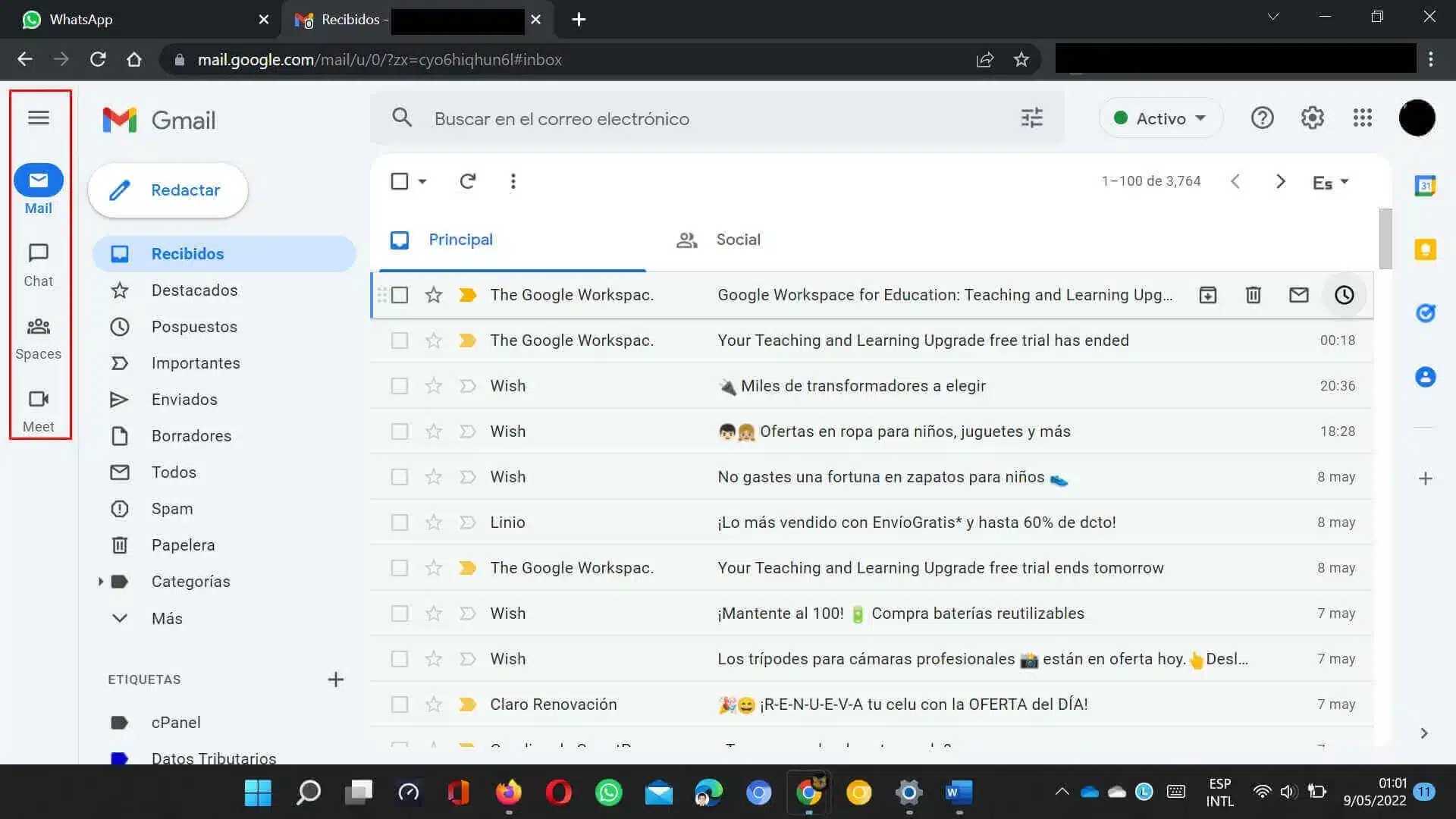Go to previous page of emails
Viewport: 1456px width, 819px height.
[1235, 181]
